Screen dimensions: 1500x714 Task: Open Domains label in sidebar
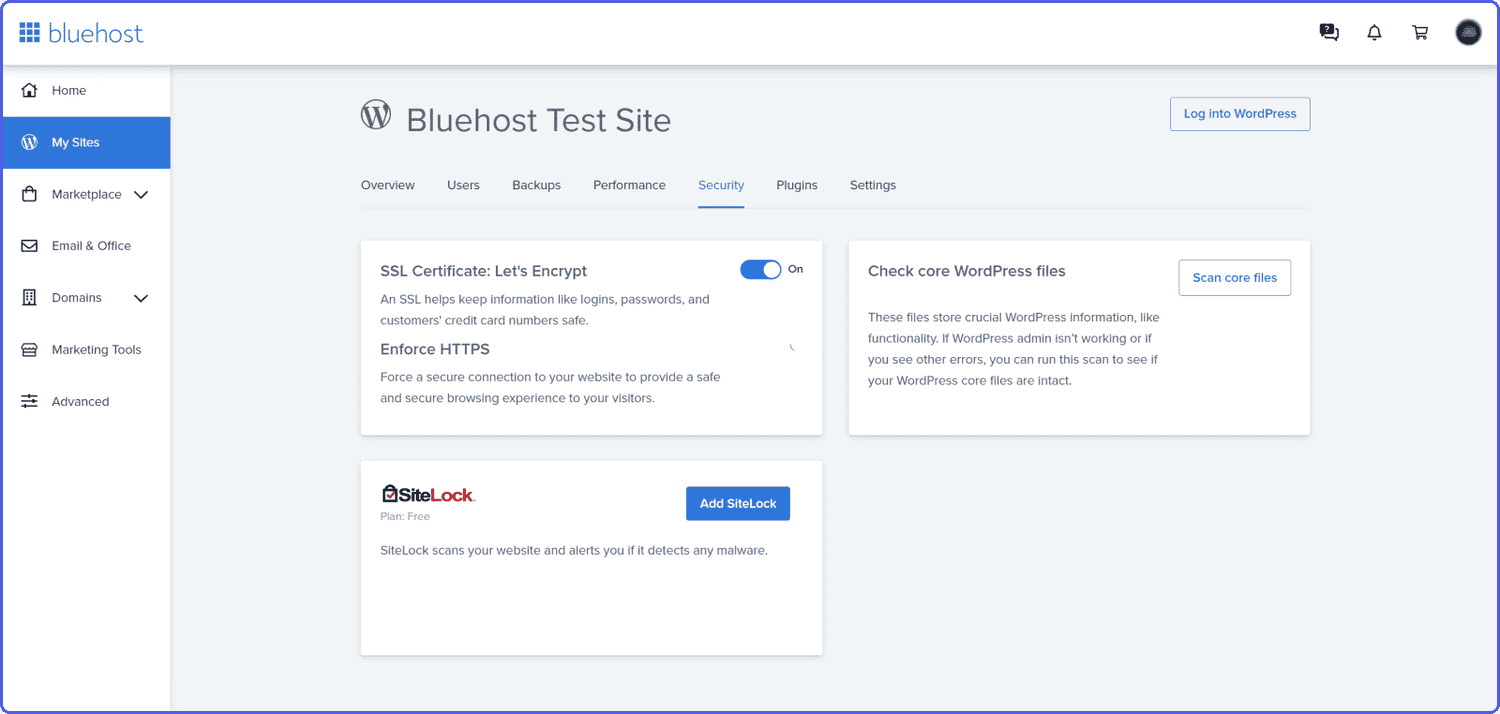pyautogui.click(x=77, y=298)
